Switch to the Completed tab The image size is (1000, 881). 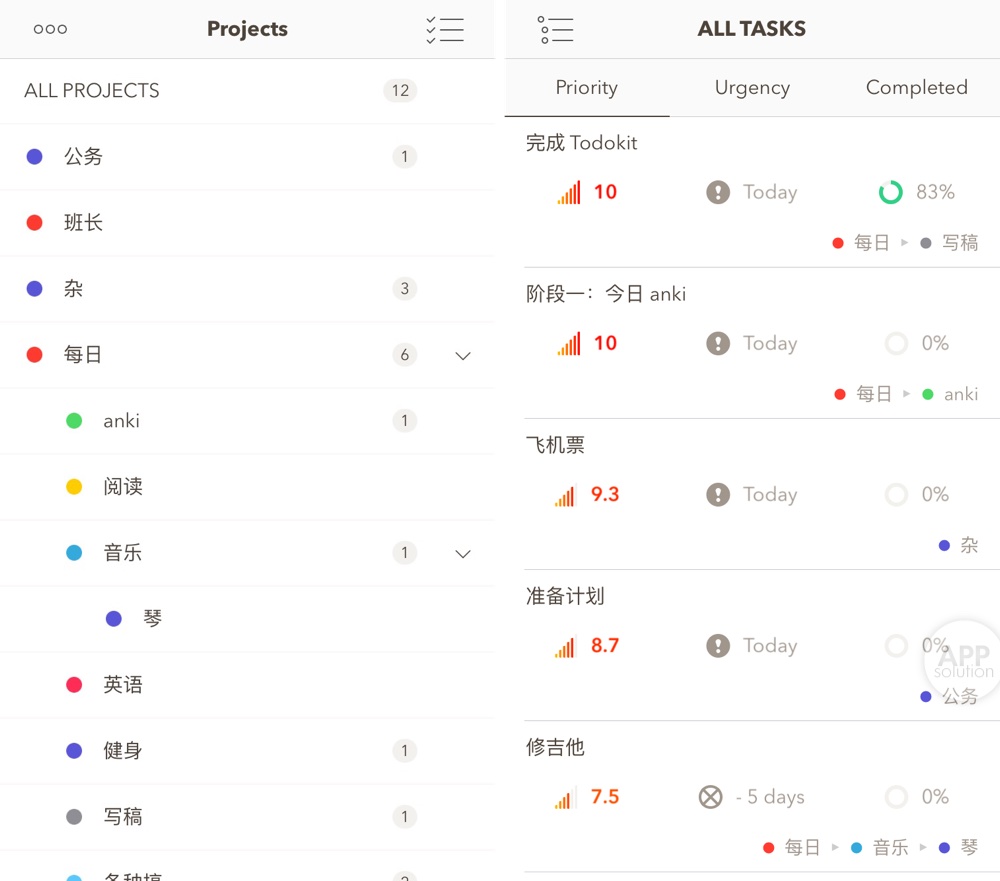[916, 88]
